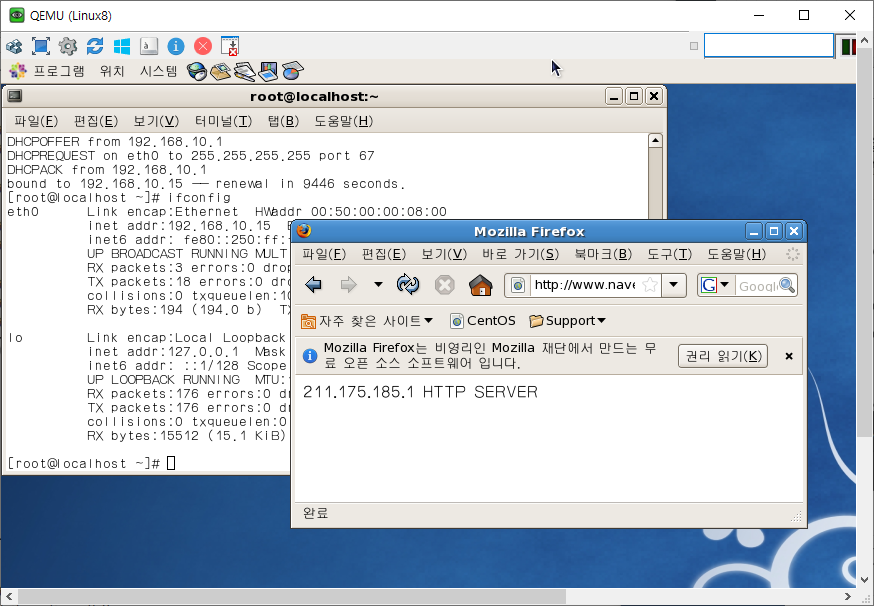Click QEMU vertical scrollbar up arrow
Viewport: 874px width, 606px height.
(x=865, y=41)
